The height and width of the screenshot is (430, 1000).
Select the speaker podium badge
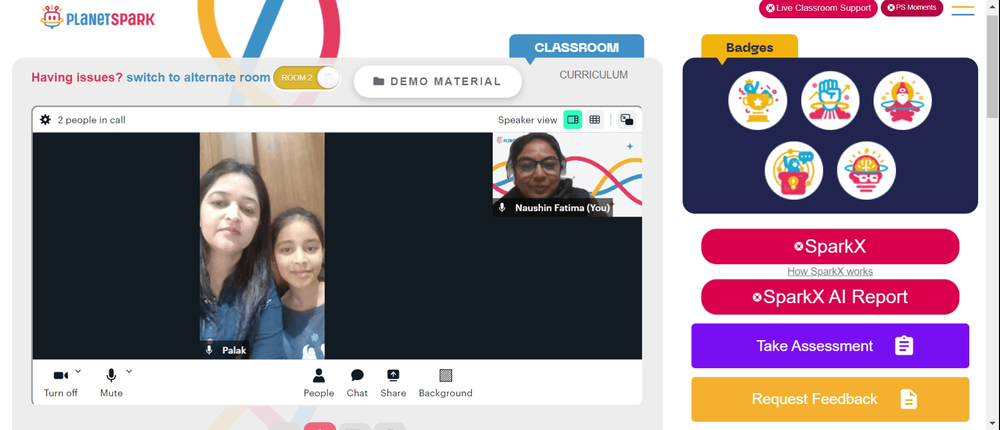(x=794, y=170)
